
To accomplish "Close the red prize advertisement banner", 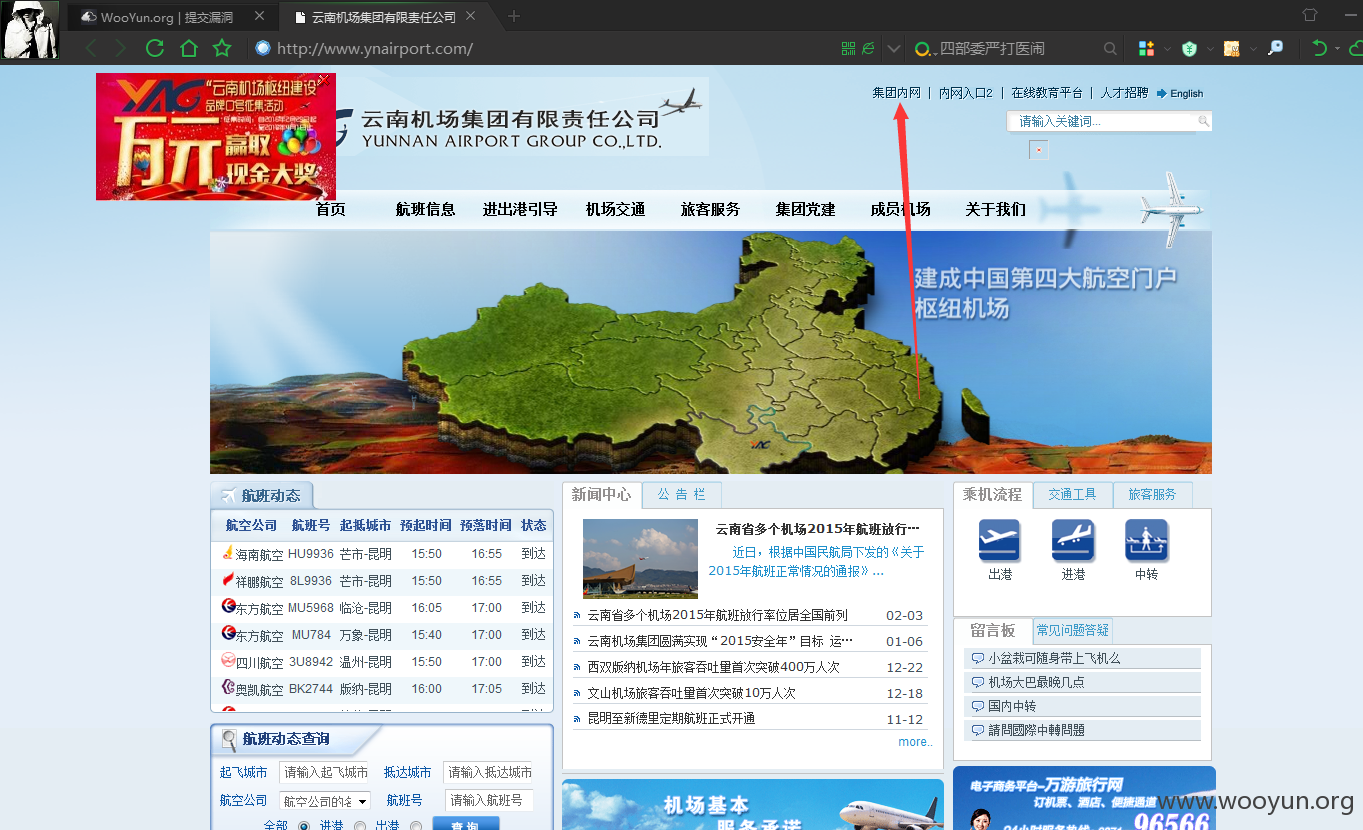I will click(323, 80).
